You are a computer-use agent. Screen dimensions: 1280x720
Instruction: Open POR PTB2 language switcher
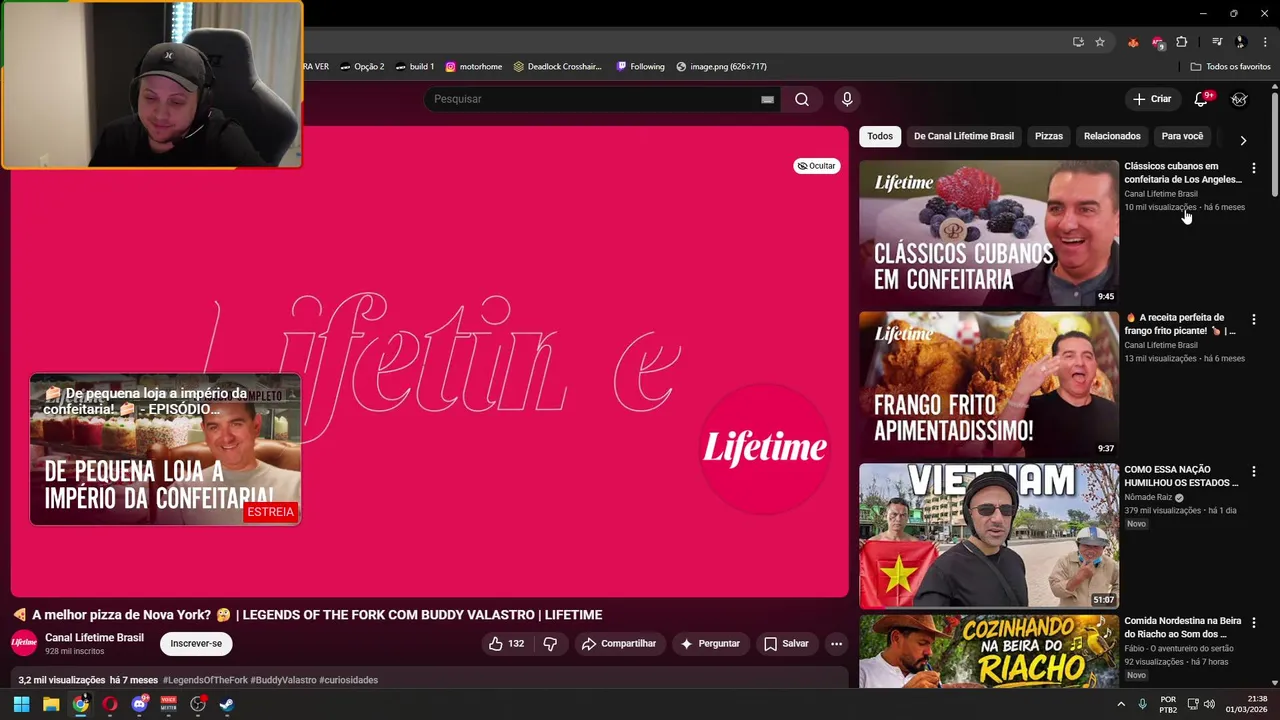(1168, 704)
